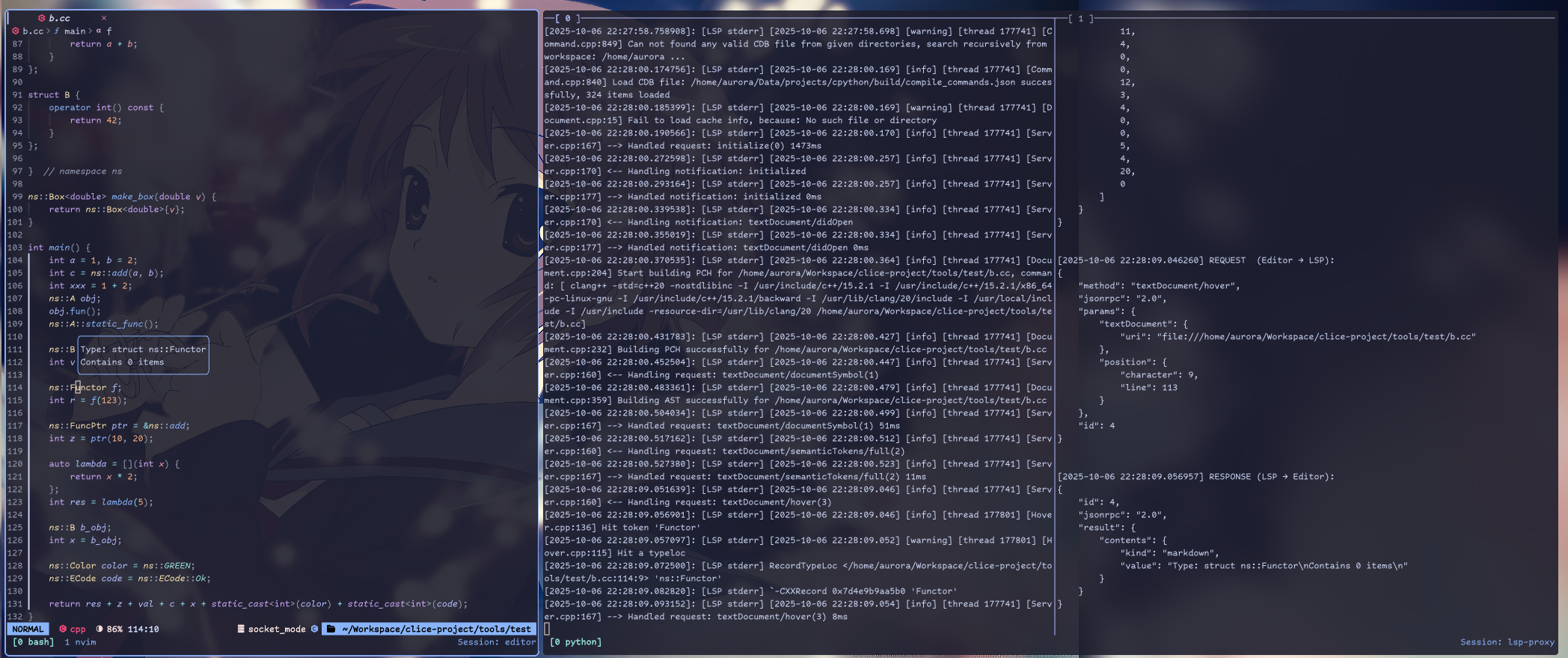Viewport: 1568px width, 658px height.
Task: Close the b.cc buffer tab
Action: (103, 18)
